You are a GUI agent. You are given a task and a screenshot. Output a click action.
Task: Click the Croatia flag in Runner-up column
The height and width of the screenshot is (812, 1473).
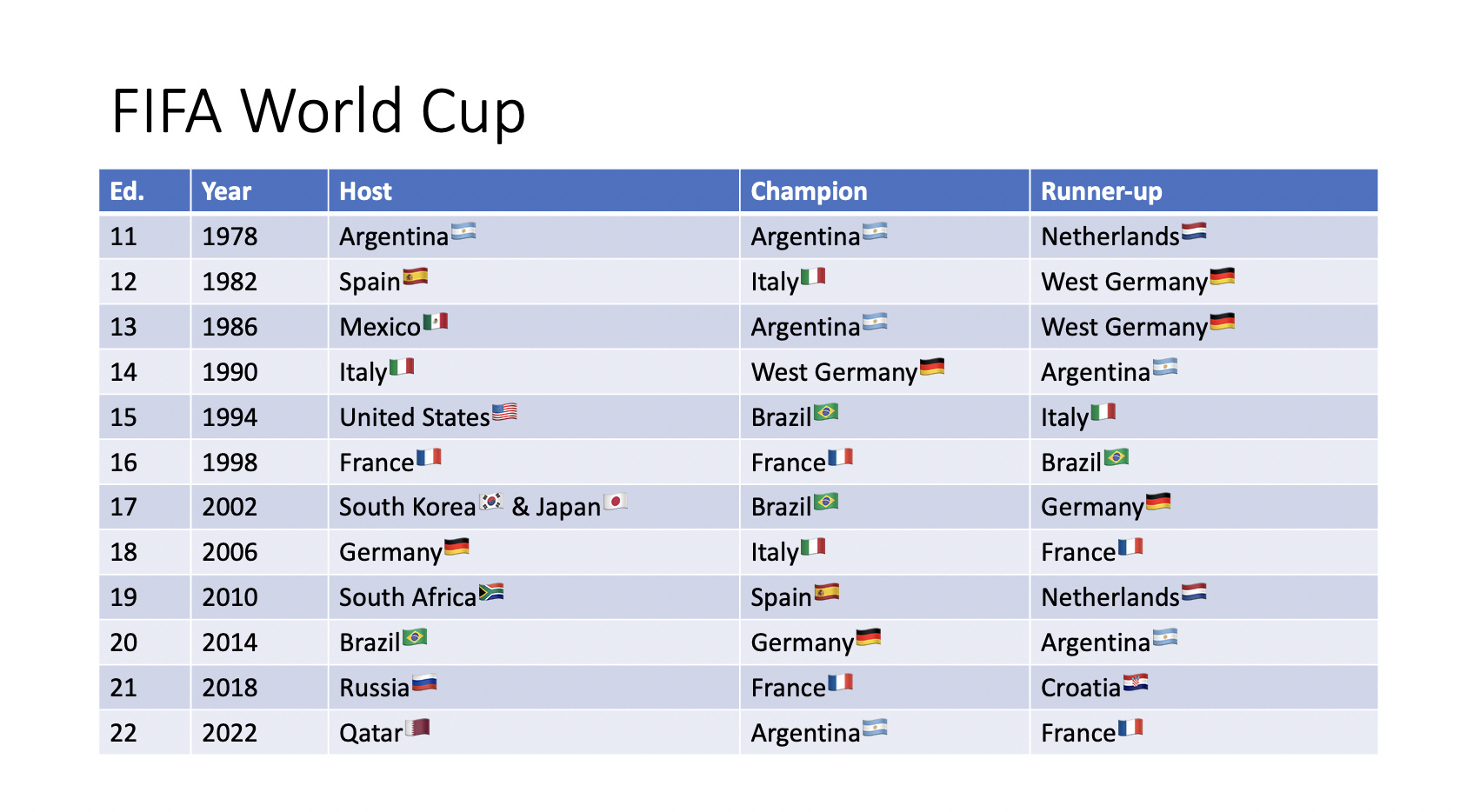pos(1136,682)
